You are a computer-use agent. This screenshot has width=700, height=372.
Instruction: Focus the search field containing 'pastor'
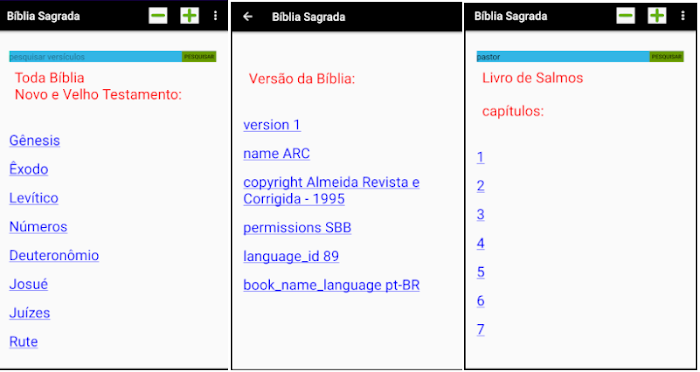563,57
